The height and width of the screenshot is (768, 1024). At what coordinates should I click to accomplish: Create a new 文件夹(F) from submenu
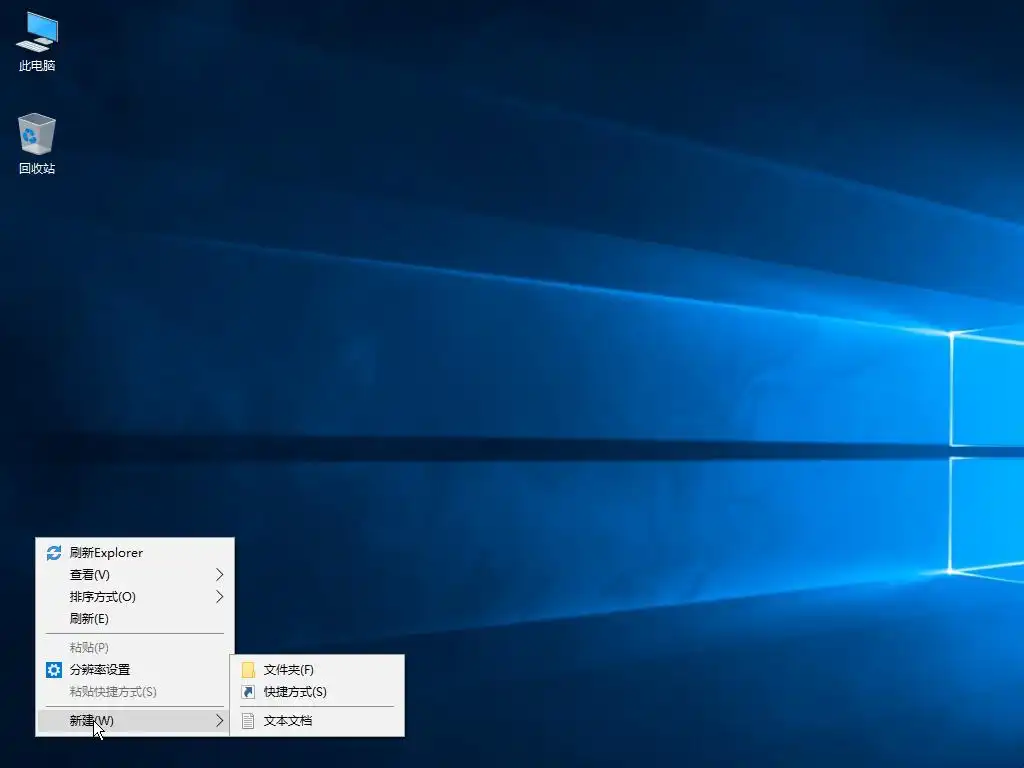tap(317, 670)
